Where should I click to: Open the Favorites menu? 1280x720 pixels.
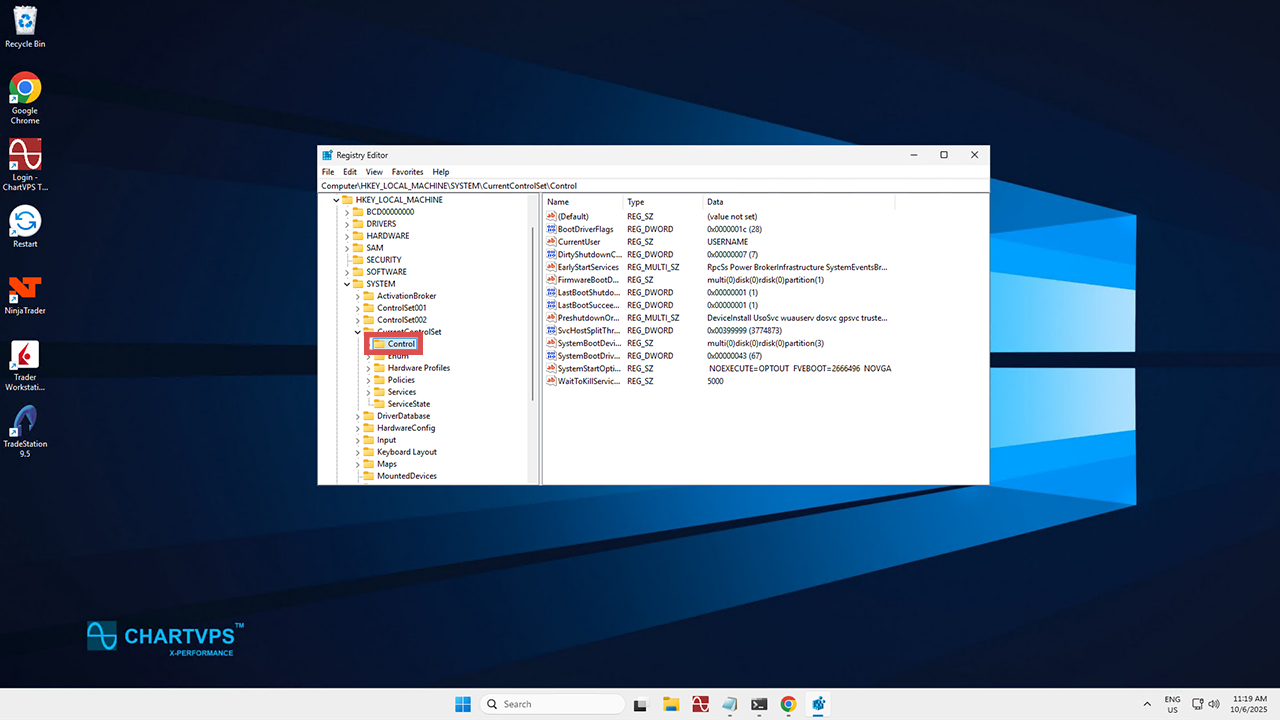pyautogui.click(x=407, y=172)
